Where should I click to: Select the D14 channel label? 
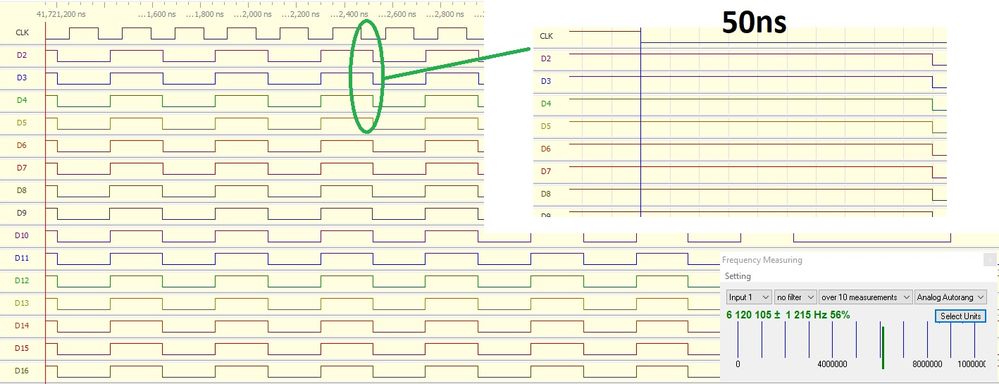[22, 325]
